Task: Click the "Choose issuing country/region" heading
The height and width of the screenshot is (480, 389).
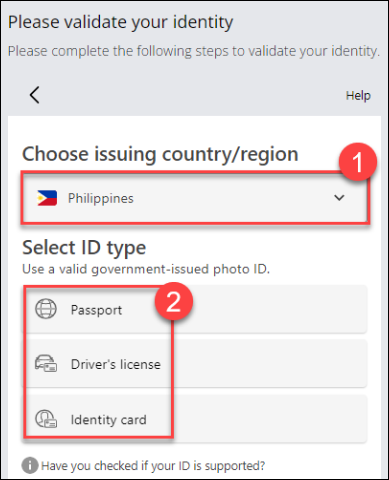Action: click(x=160, y=154)
